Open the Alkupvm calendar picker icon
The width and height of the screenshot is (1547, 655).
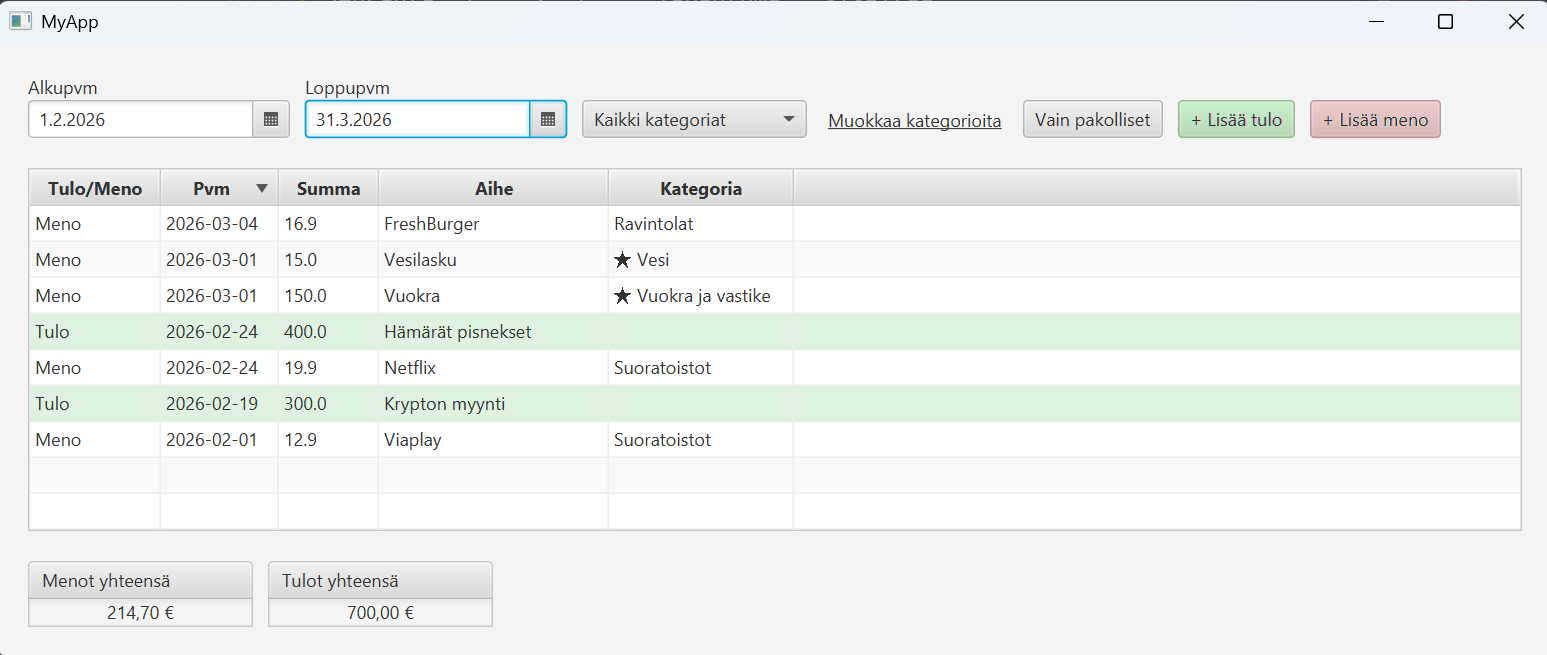coord(271,119)
